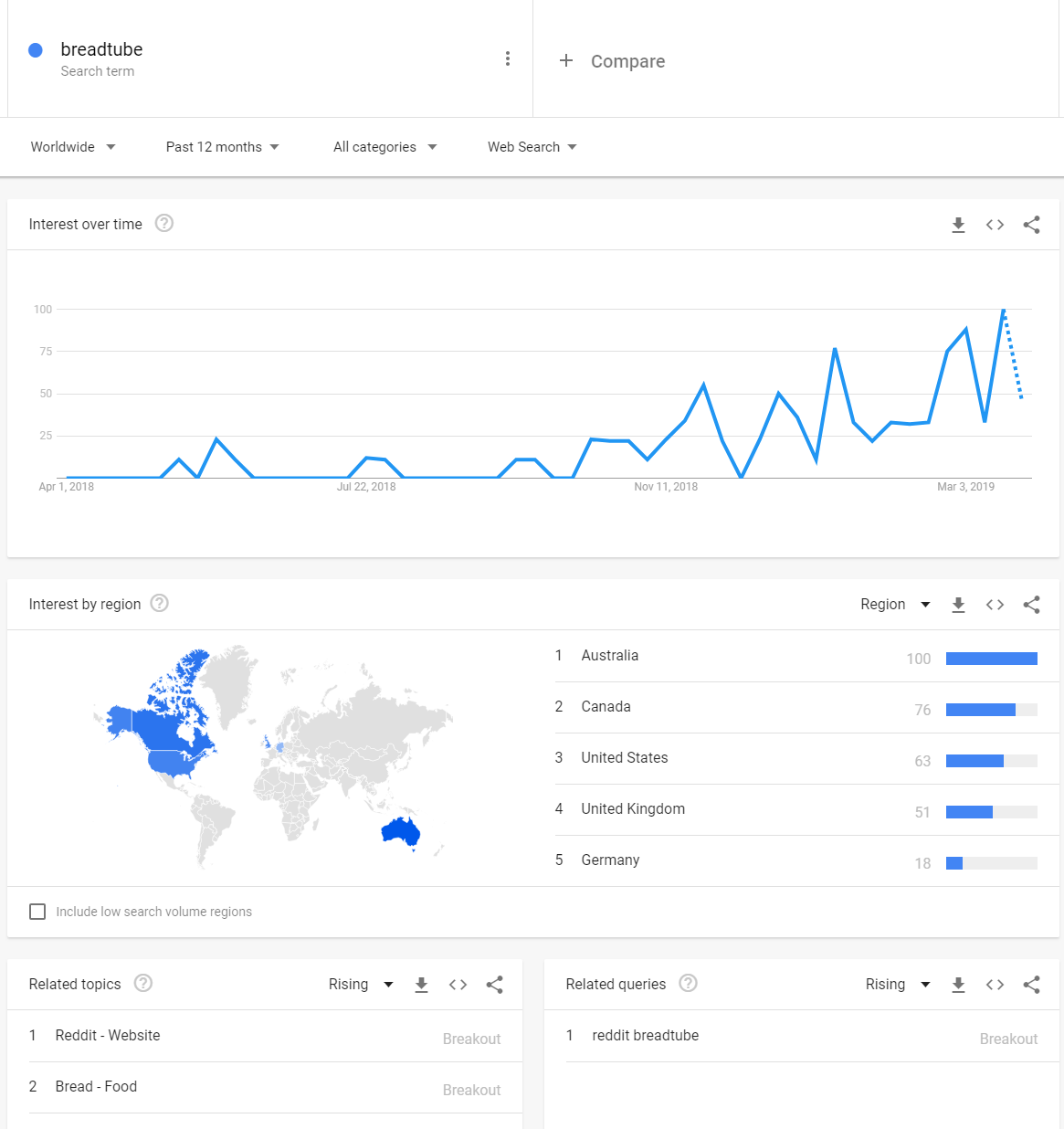The width and height of the screenshot is (1064, 1129).
Task: Share the Related queries card
Action: click(x=1031, y=985)
